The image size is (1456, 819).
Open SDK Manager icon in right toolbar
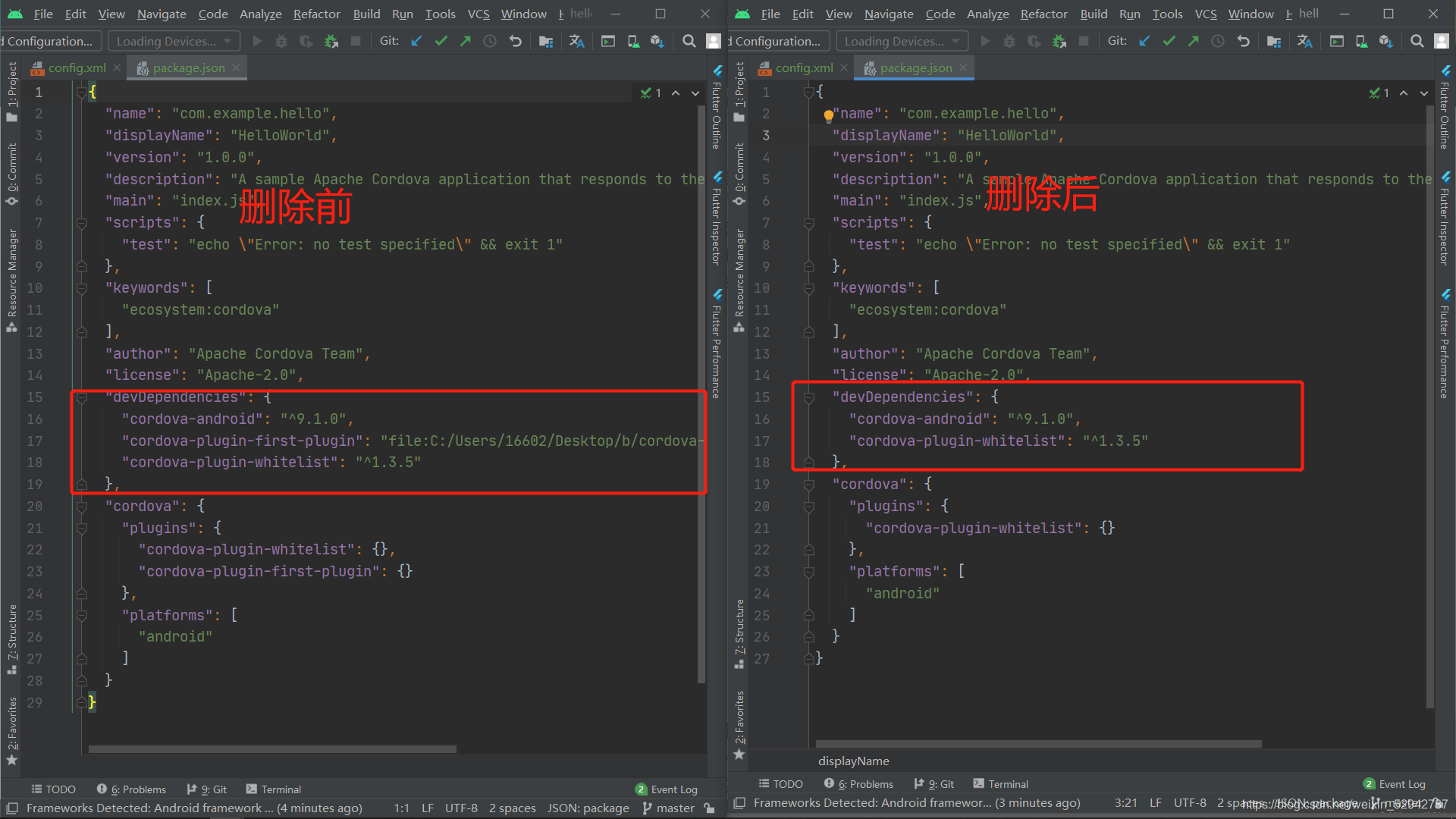click(x=1385, y=41)
